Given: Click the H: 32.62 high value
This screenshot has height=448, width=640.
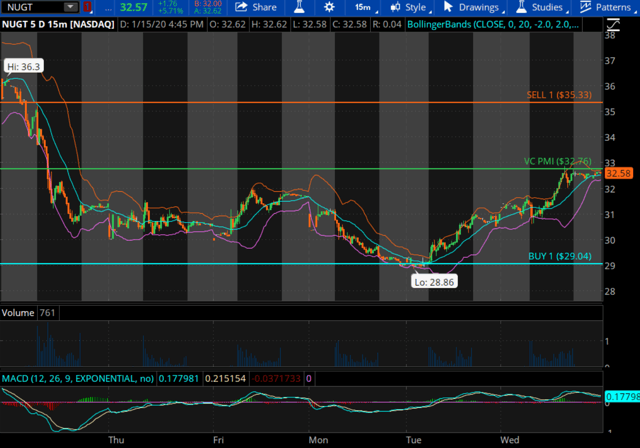Looking at the screenshot, I should [269, 24].
